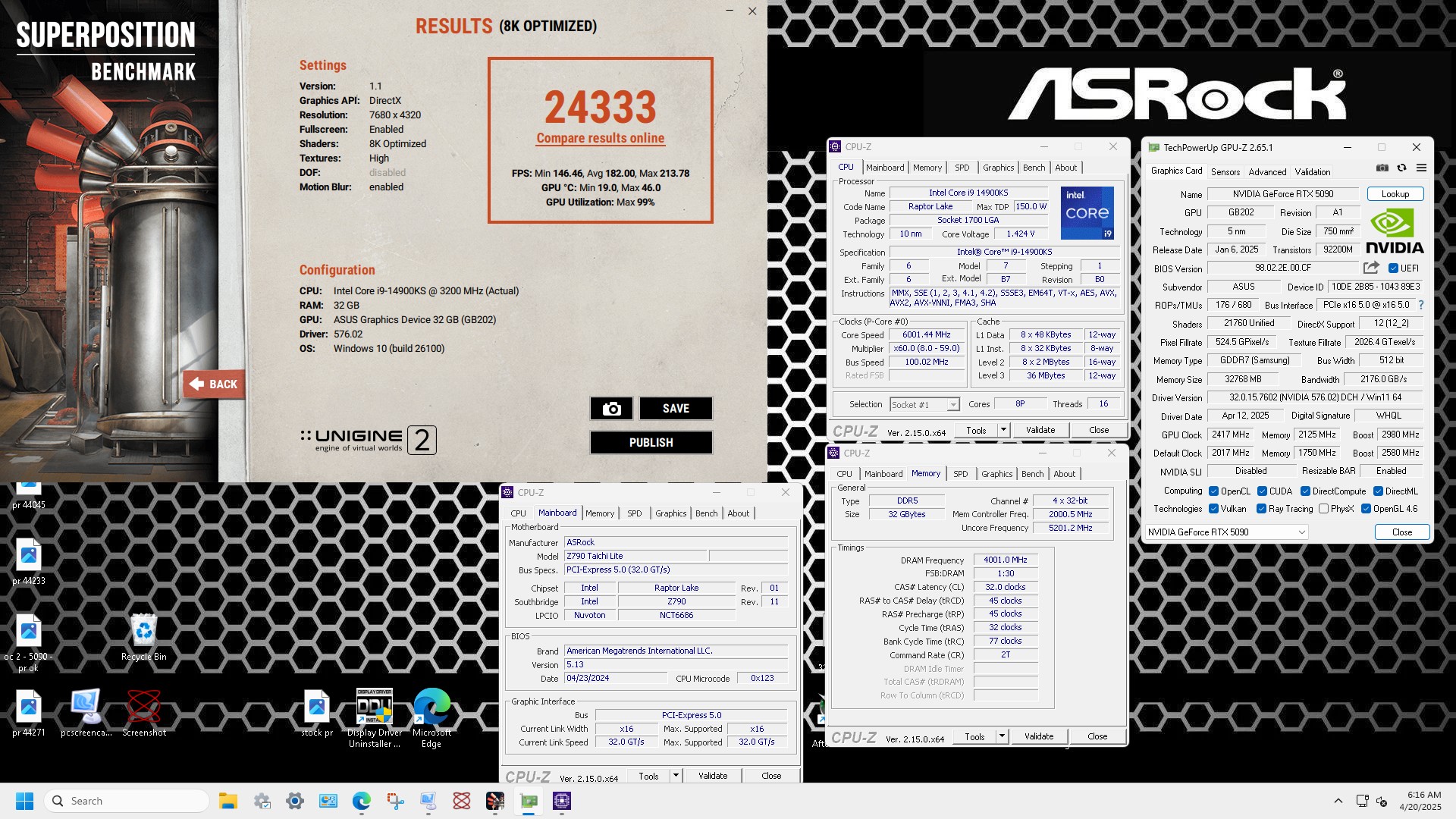Click the GPU-Z taskbar icon

(x=529, y=801)
